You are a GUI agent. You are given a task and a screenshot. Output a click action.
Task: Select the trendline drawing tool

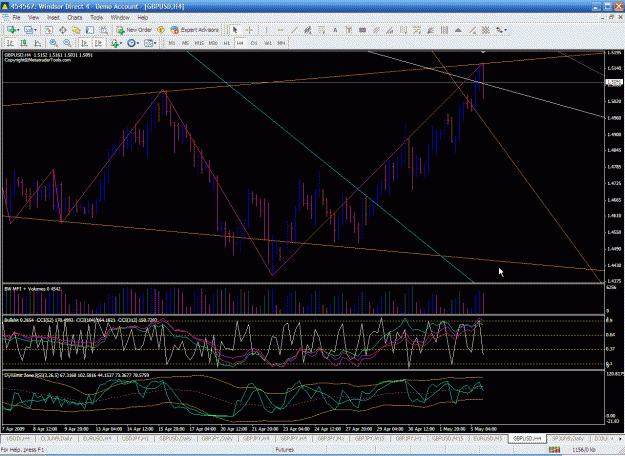[294, 30]
